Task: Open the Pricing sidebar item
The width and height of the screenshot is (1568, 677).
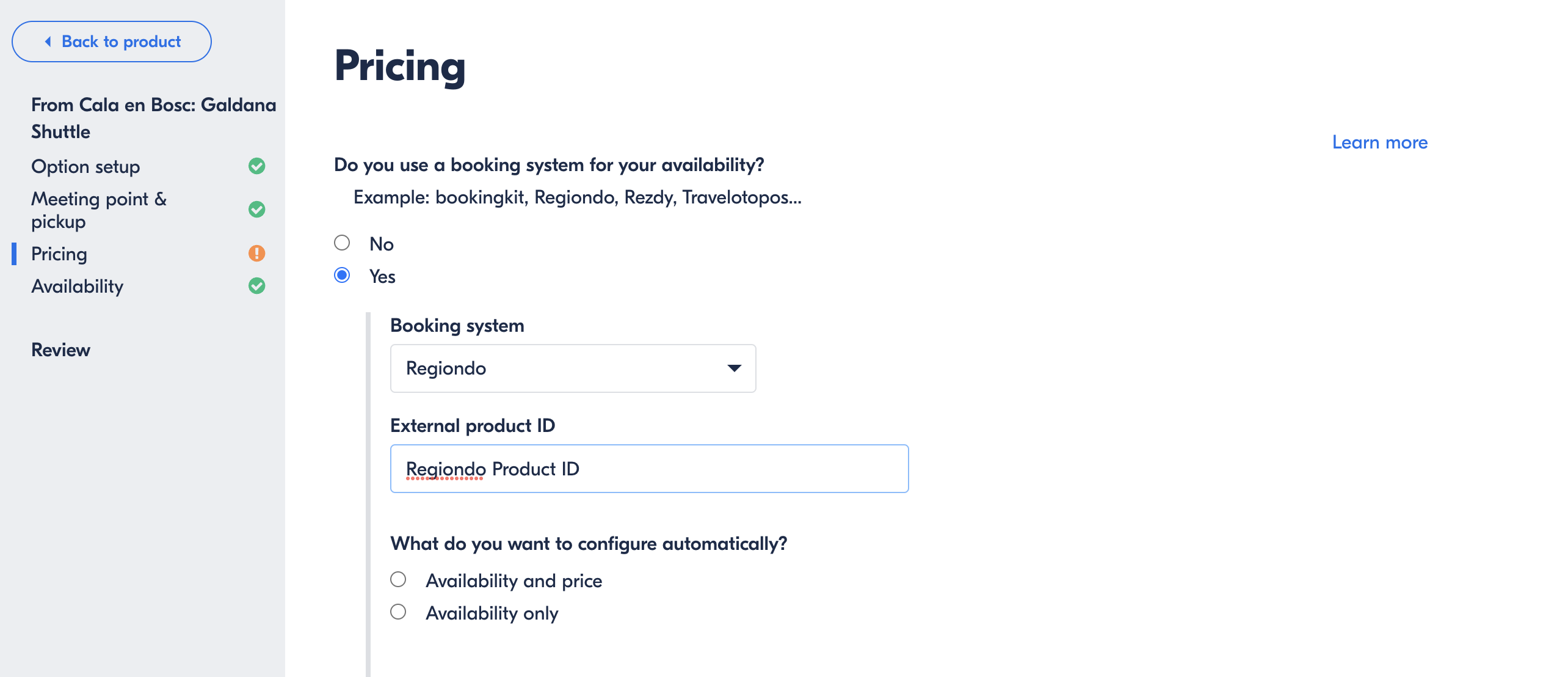Action: 59,254
